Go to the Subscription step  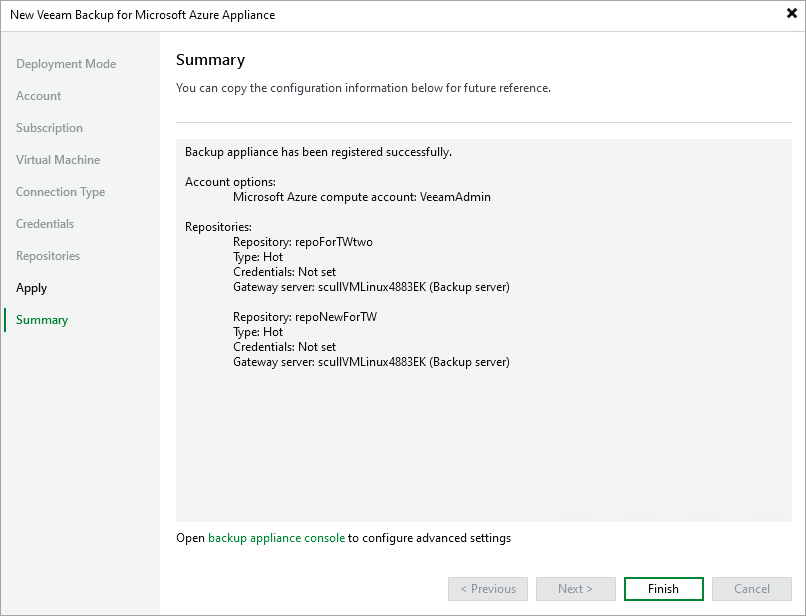point(49,128)
